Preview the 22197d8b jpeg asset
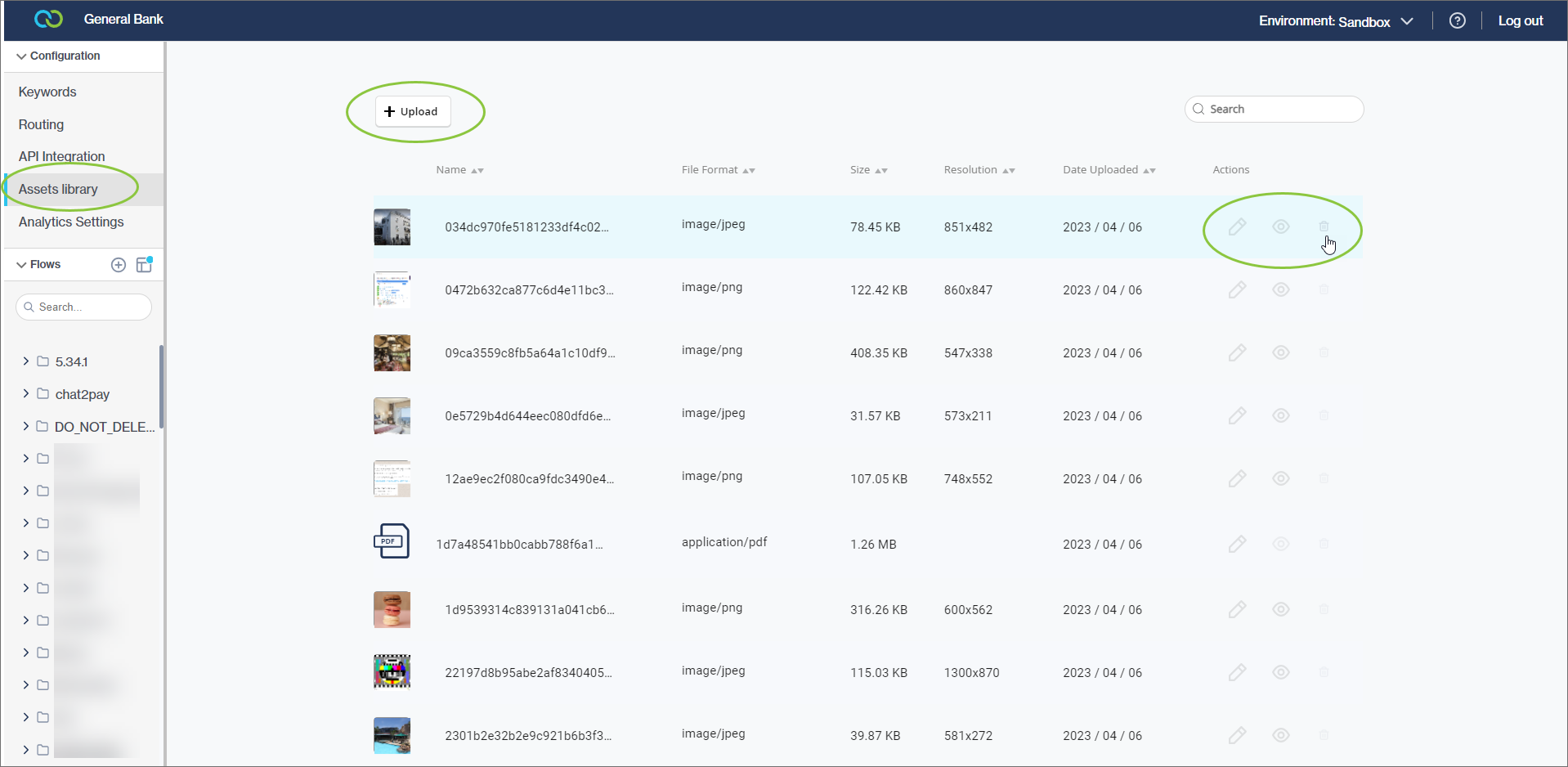 pos(1280,672)
